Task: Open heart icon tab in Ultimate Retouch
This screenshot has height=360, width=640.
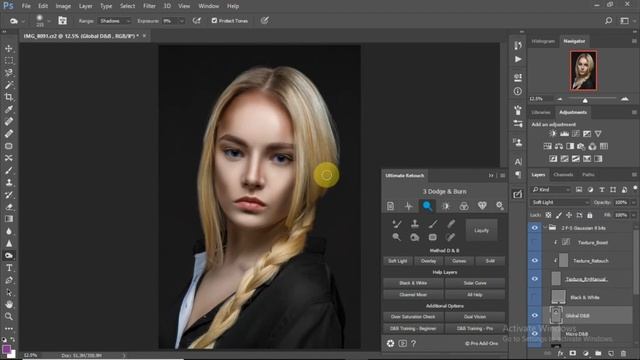Action: click(x=482, y=206)
